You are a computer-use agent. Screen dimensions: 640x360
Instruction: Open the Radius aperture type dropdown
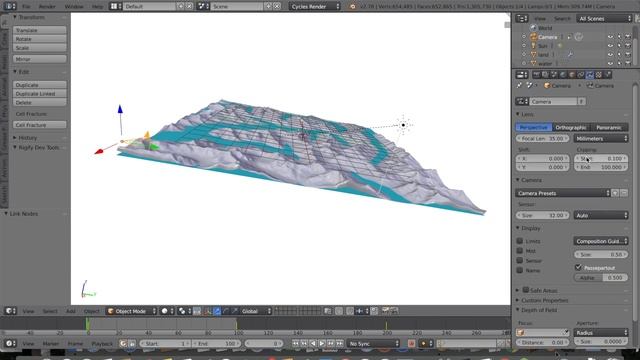tap(601, 333)
